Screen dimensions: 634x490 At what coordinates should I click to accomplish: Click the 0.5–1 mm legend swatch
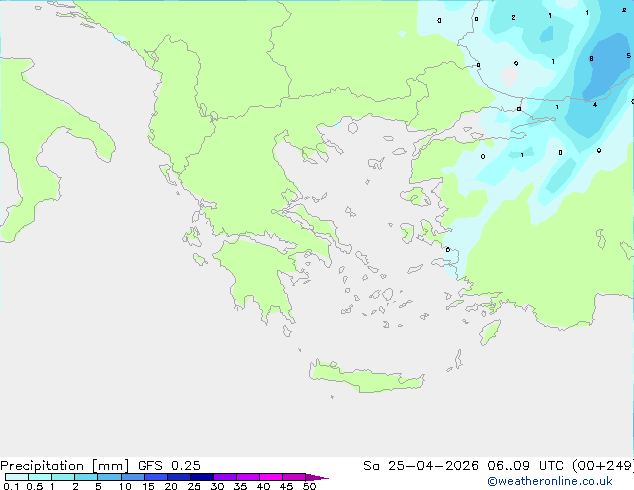(40, 477)
